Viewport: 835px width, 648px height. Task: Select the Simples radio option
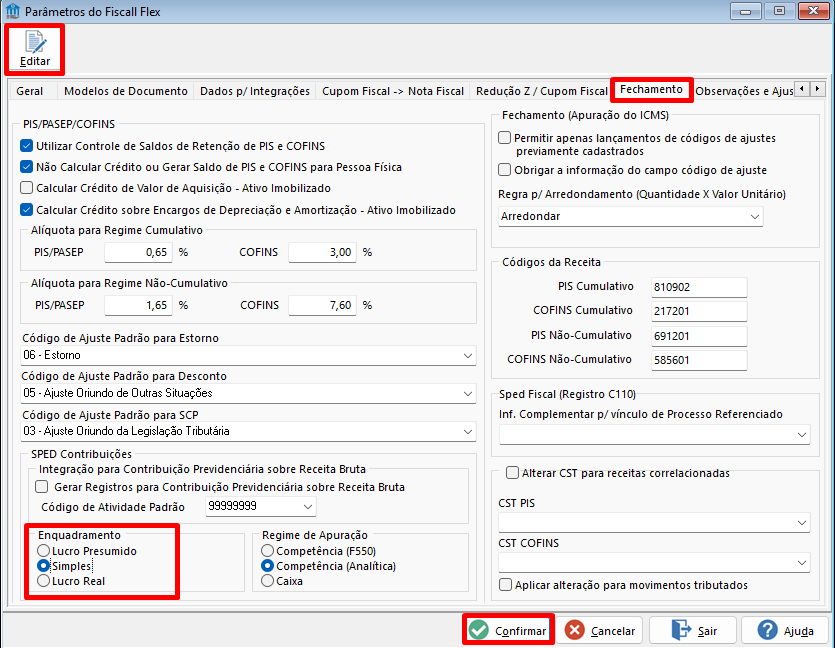(x=44, y=565)
